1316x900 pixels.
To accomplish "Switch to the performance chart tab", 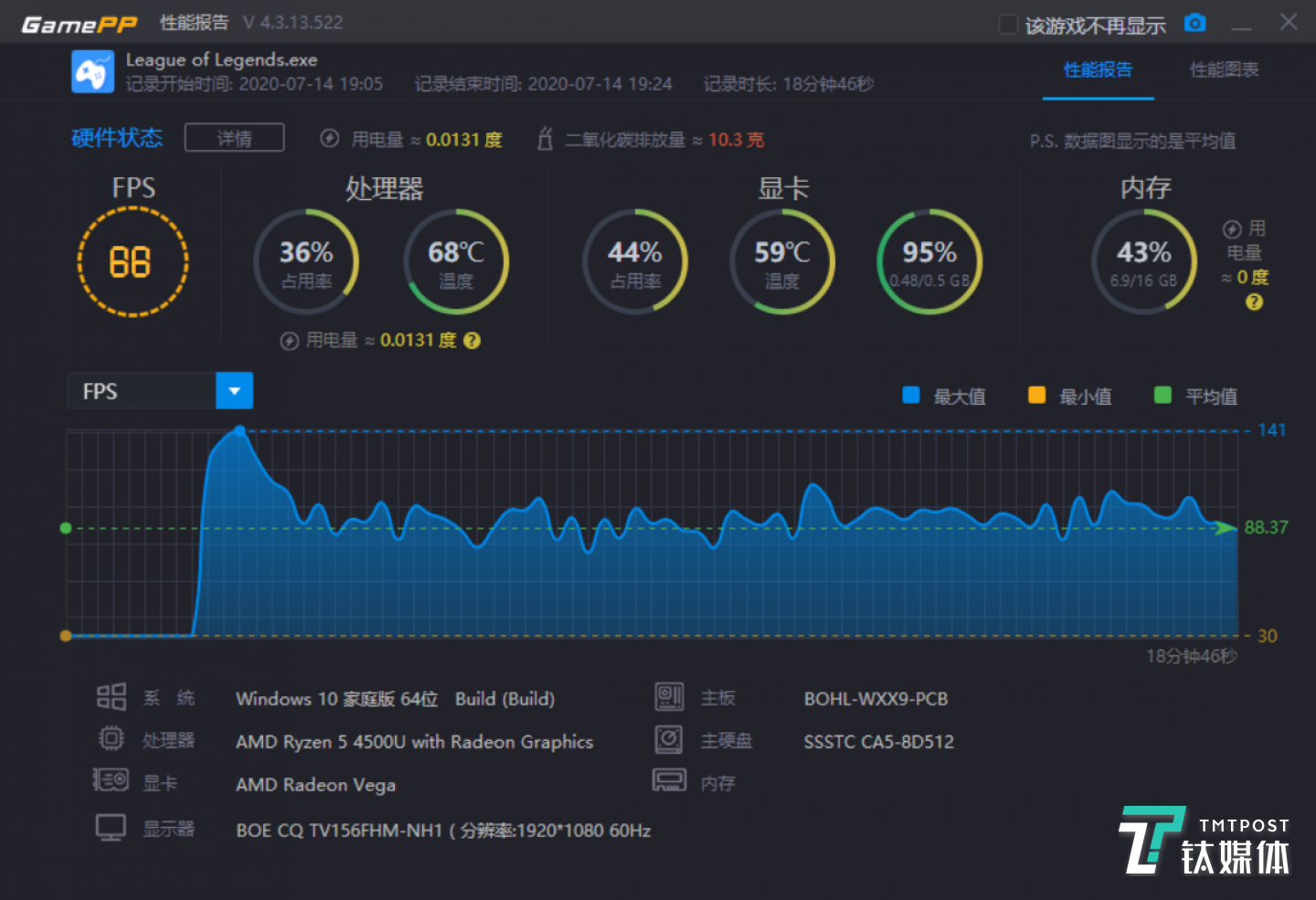I will coord(1224,69).
